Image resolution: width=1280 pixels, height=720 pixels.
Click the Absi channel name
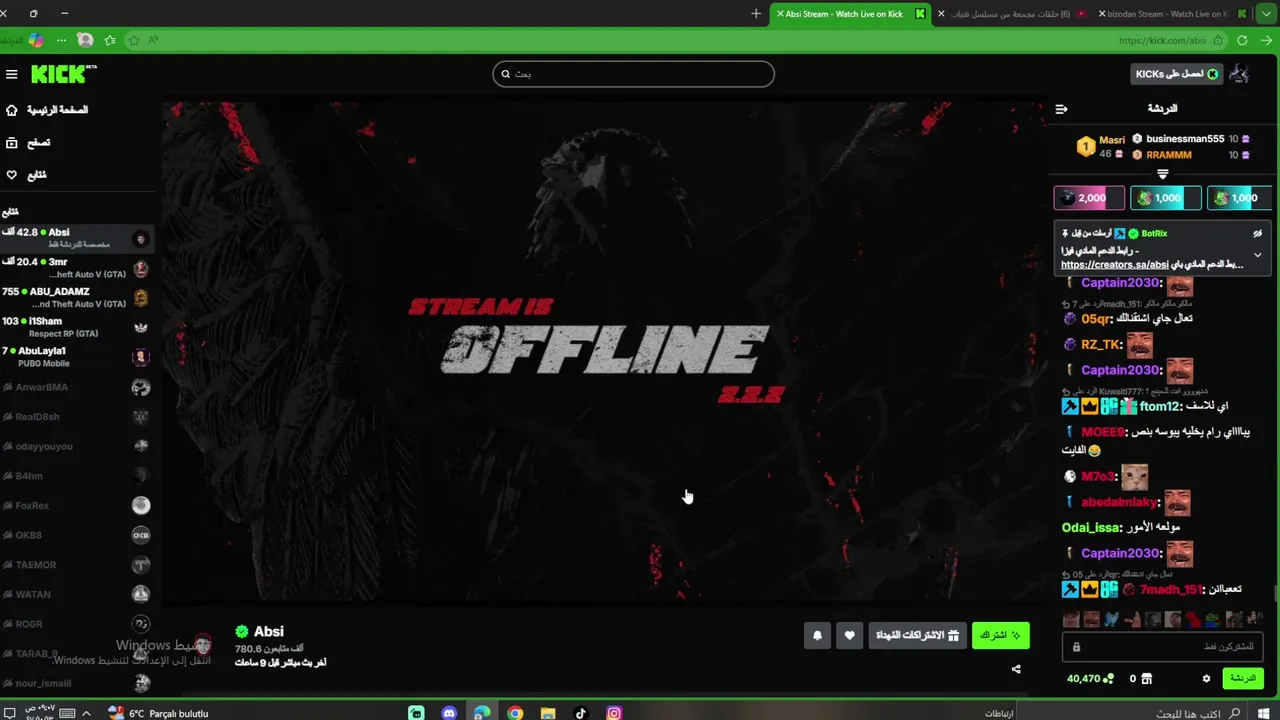click(x=269, y=631)
